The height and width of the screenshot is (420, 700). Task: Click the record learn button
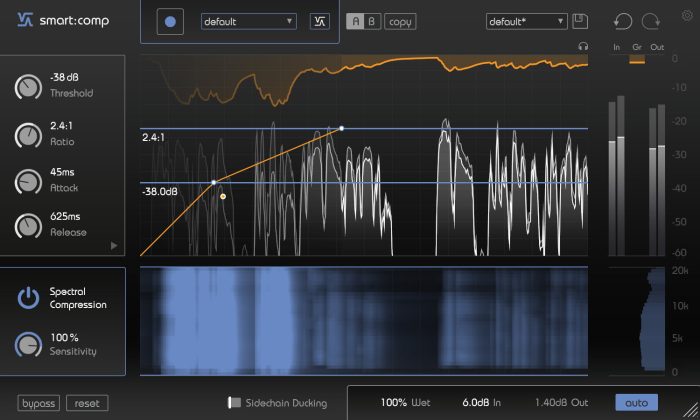(170, 21)
